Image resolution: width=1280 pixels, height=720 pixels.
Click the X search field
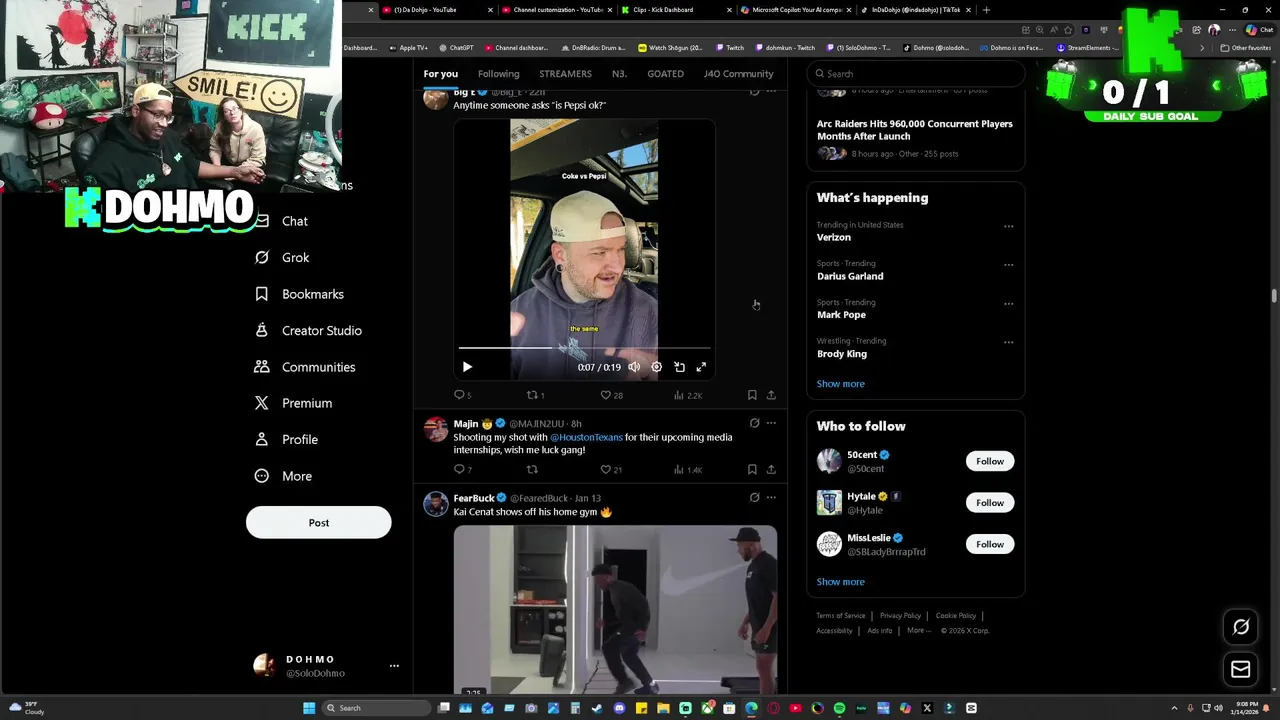point(916,73)
